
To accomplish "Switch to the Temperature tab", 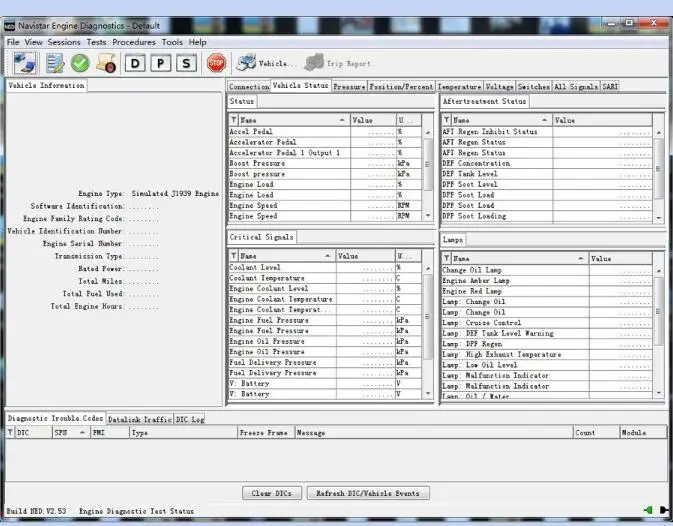I will pos(459,87).
